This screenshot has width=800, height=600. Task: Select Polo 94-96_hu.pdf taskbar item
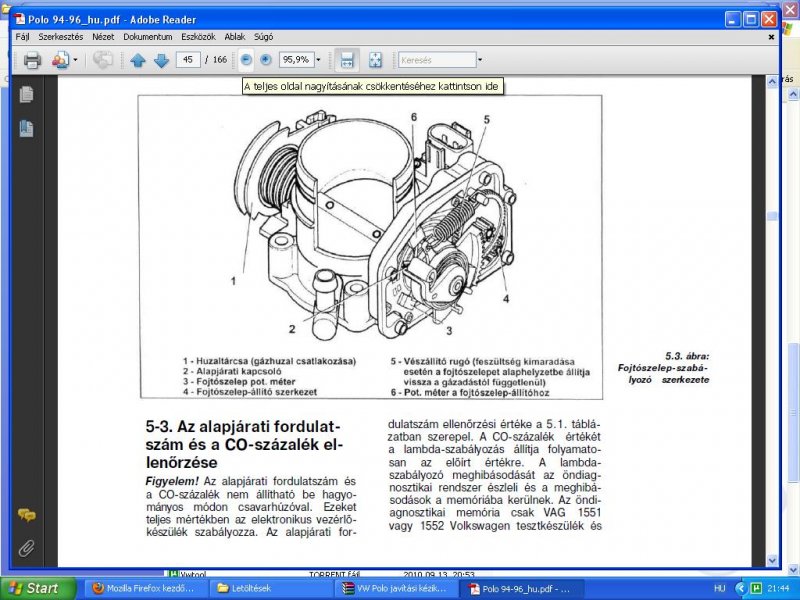click(x=519, y=588)
